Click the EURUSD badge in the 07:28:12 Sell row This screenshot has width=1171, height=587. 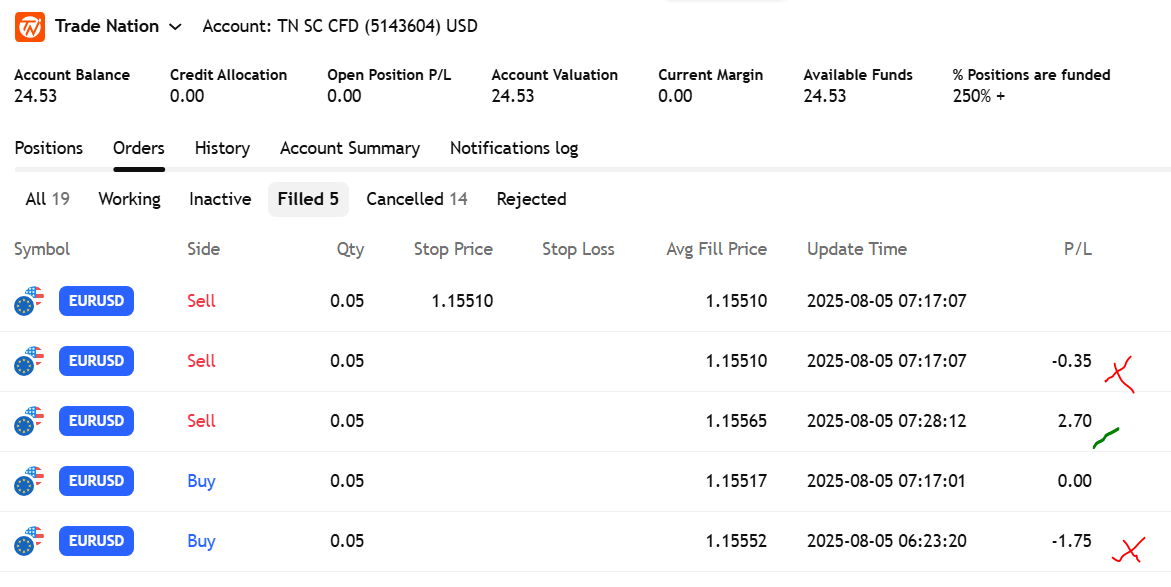tap(96, 421)
